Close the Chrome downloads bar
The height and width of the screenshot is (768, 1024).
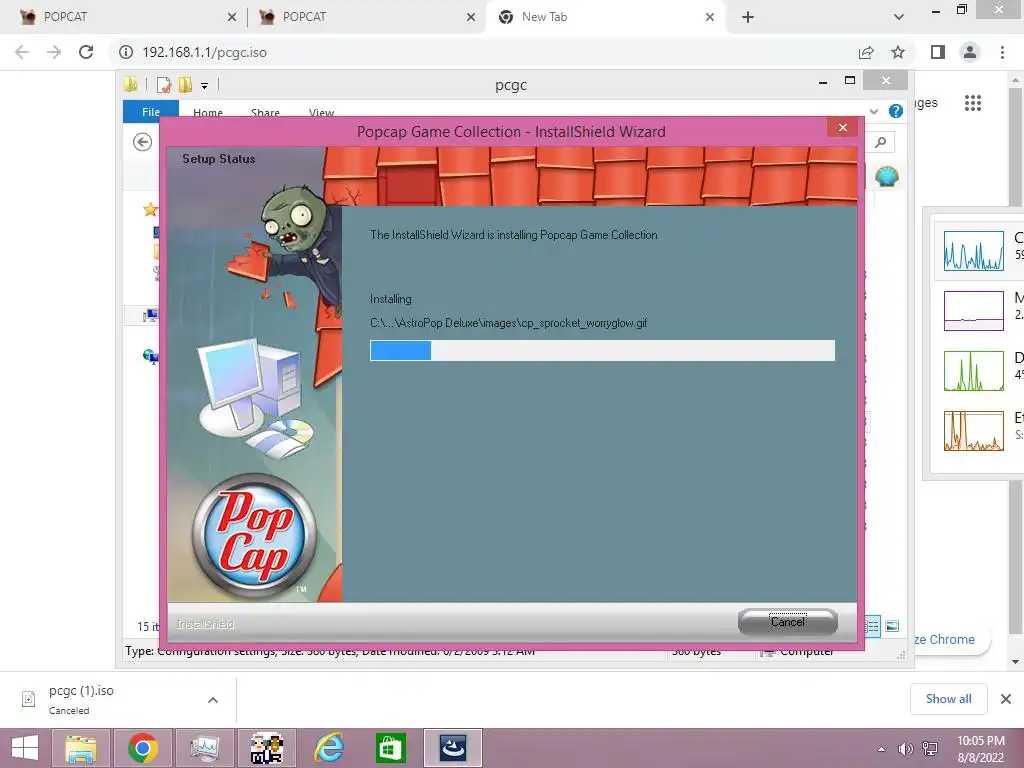click(x=1006, y=699)
